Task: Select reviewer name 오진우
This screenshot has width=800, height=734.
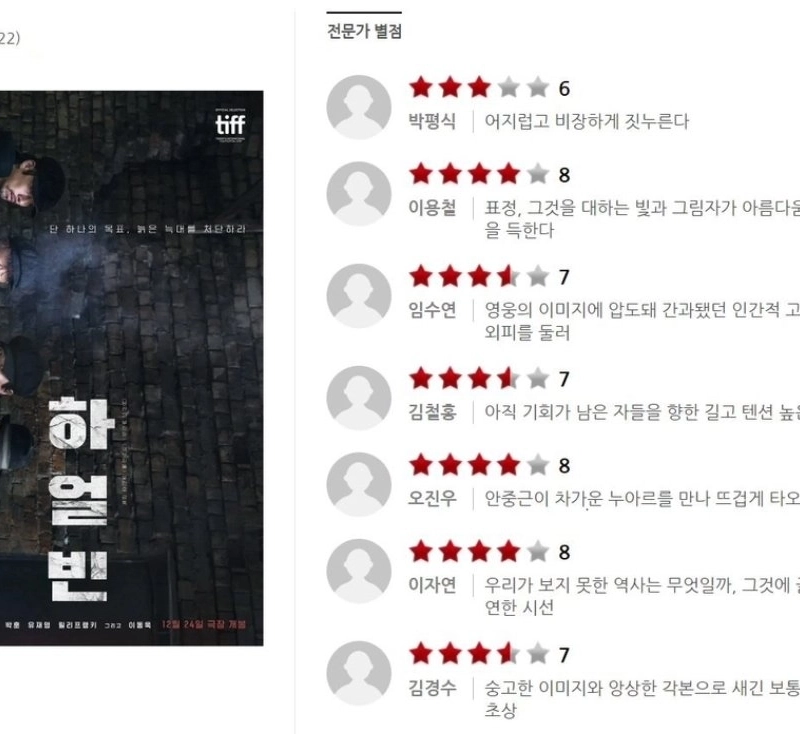Action: point(432,499)
